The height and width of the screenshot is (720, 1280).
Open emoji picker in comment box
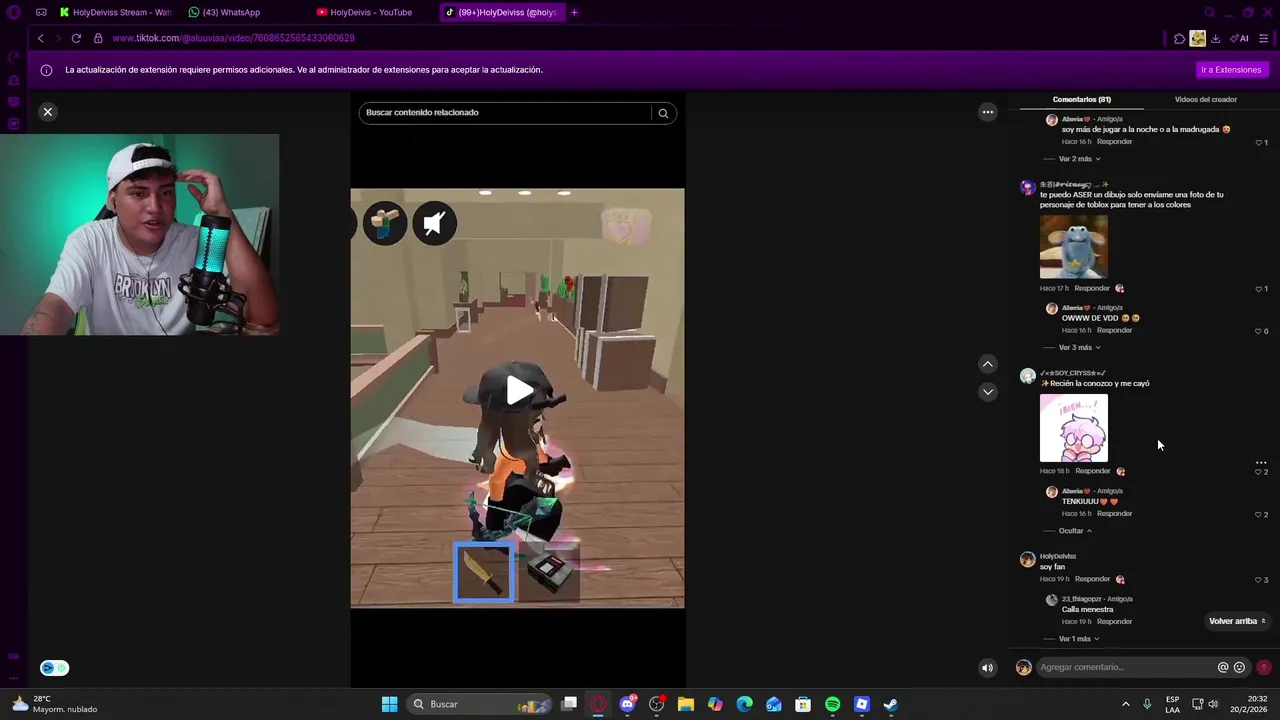coord(1240,667)
